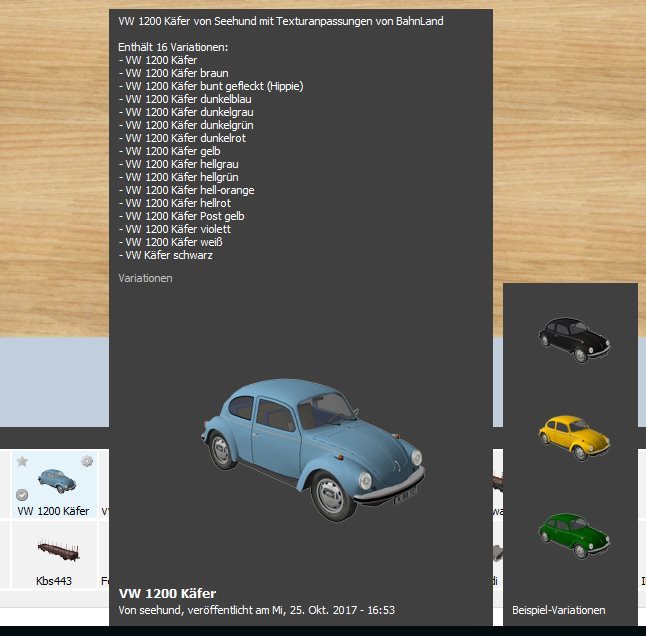Click the Variationen label
Image resolution: width=646 pixels, height=636 pixels.
pos(145,278)
